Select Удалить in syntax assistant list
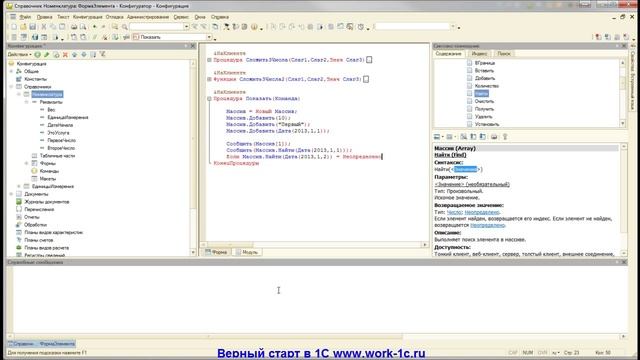The image size is (640, 360). click(484, 117)
